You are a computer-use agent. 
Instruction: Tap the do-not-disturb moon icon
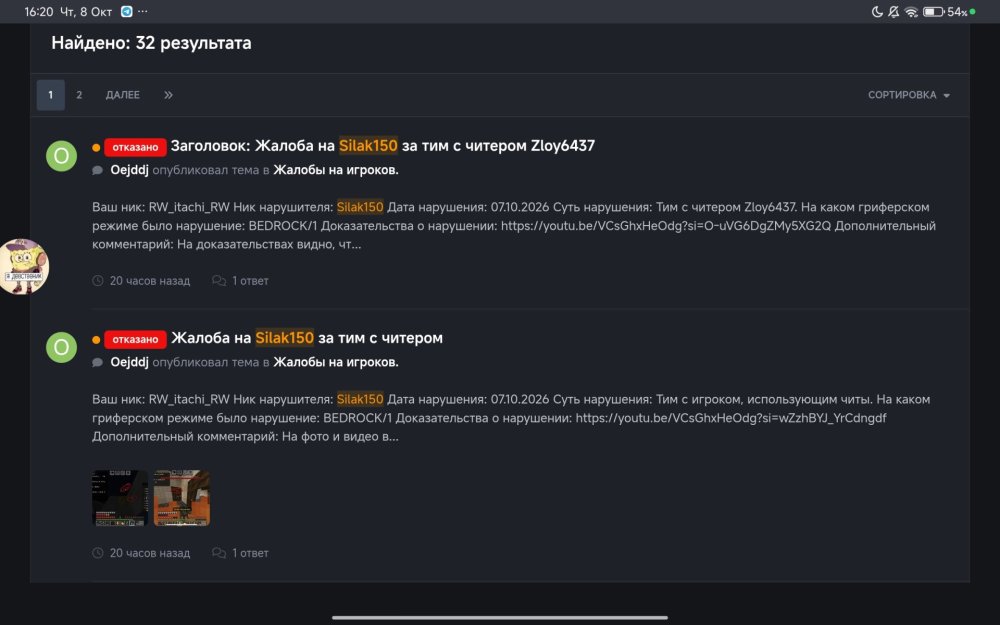coord(877,11)
